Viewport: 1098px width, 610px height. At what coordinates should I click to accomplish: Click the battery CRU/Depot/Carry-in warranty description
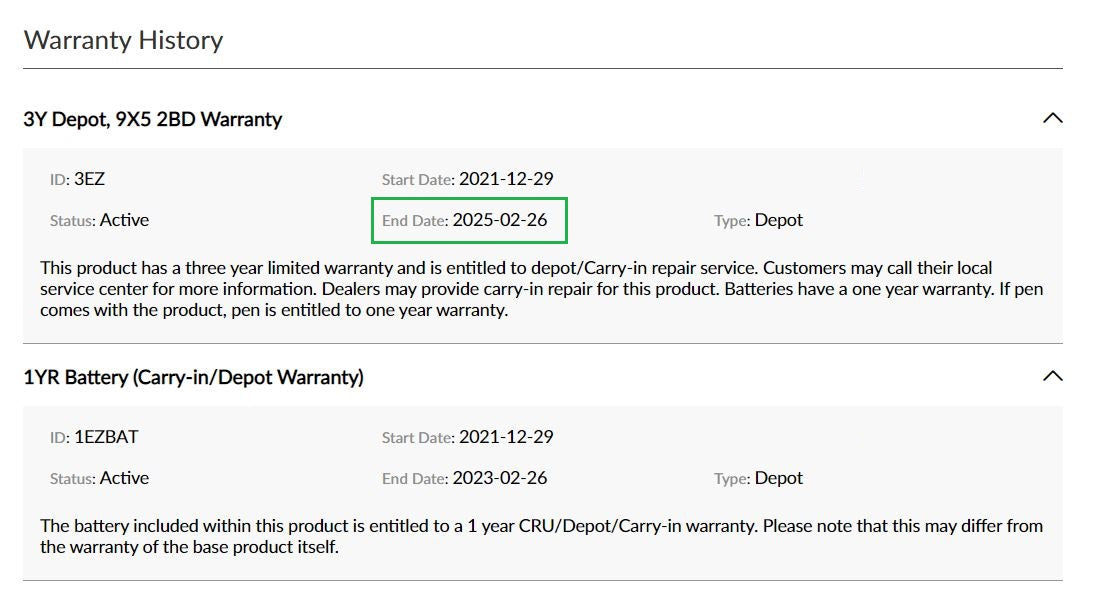(x=540, y=536)
